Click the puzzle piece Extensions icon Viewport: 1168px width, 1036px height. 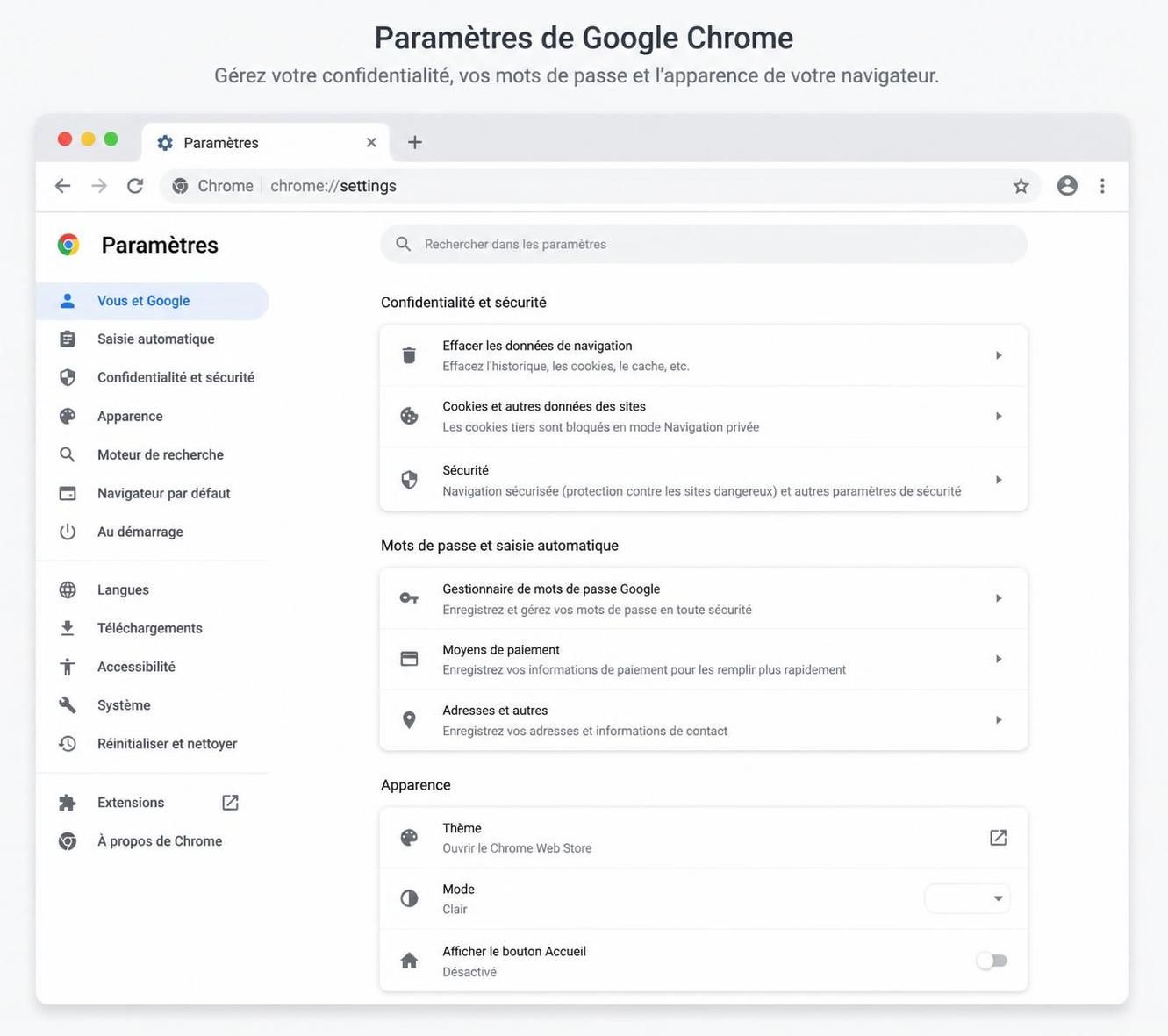tap(68, 803)
